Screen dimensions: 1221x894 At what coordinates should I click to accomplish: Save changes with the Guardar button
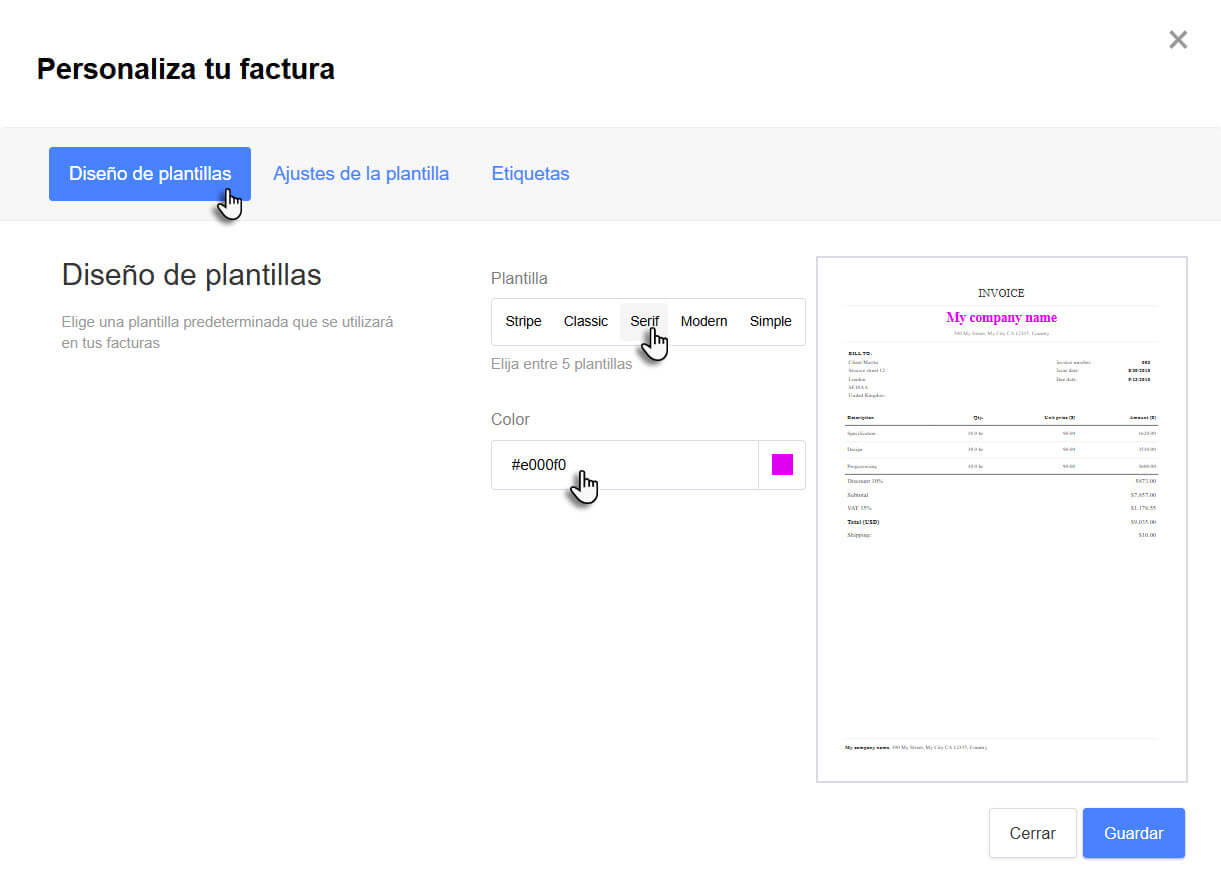[x=1134, y=833]
